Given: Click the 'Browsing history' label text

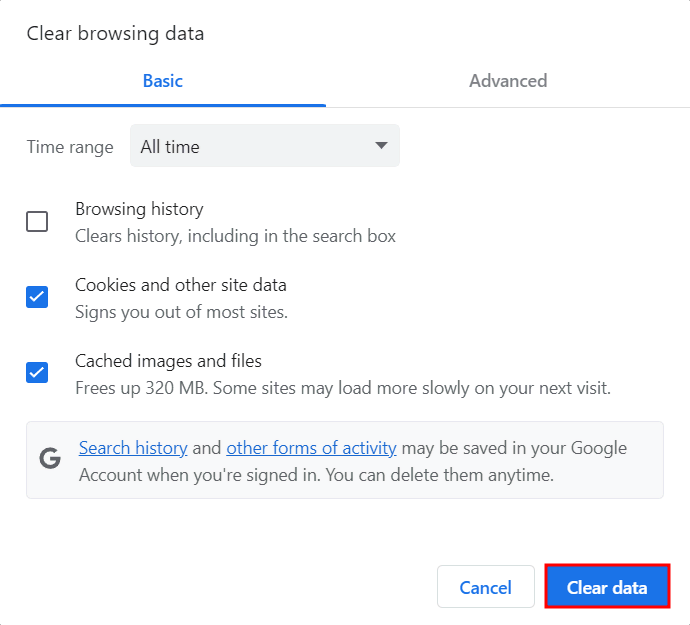Looking at the screenshot, I should 139,209.
